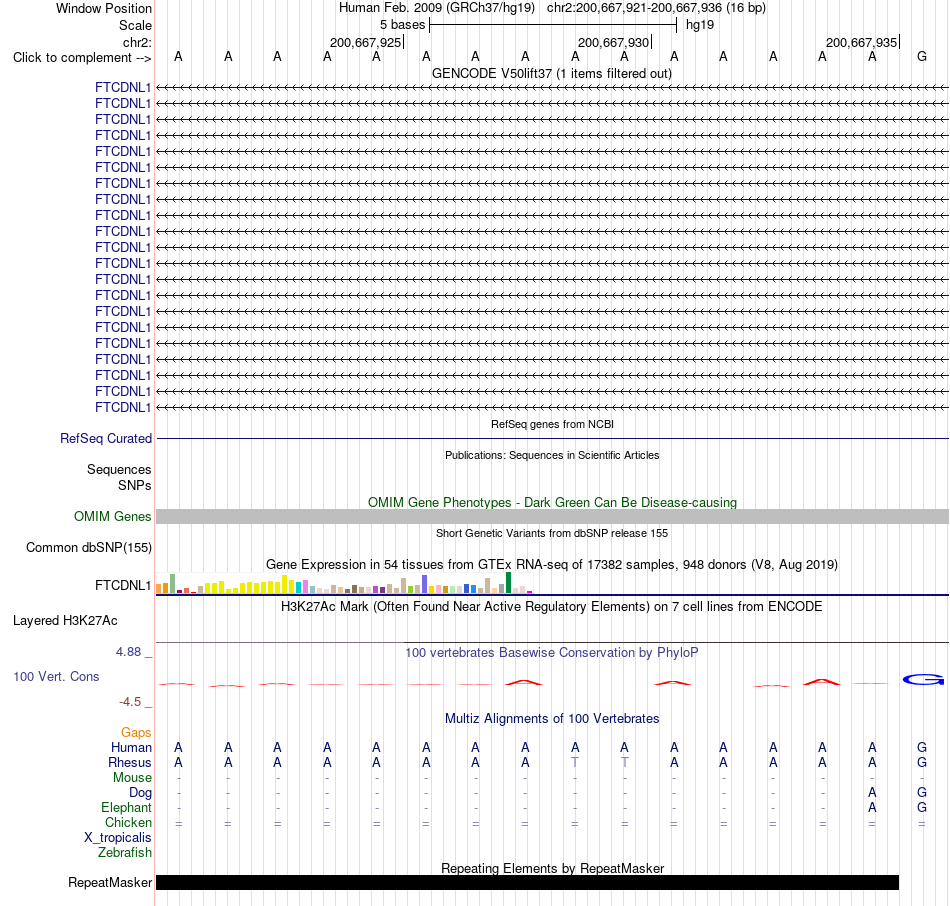Click the 200,667,925 coordinate marker

365,42
